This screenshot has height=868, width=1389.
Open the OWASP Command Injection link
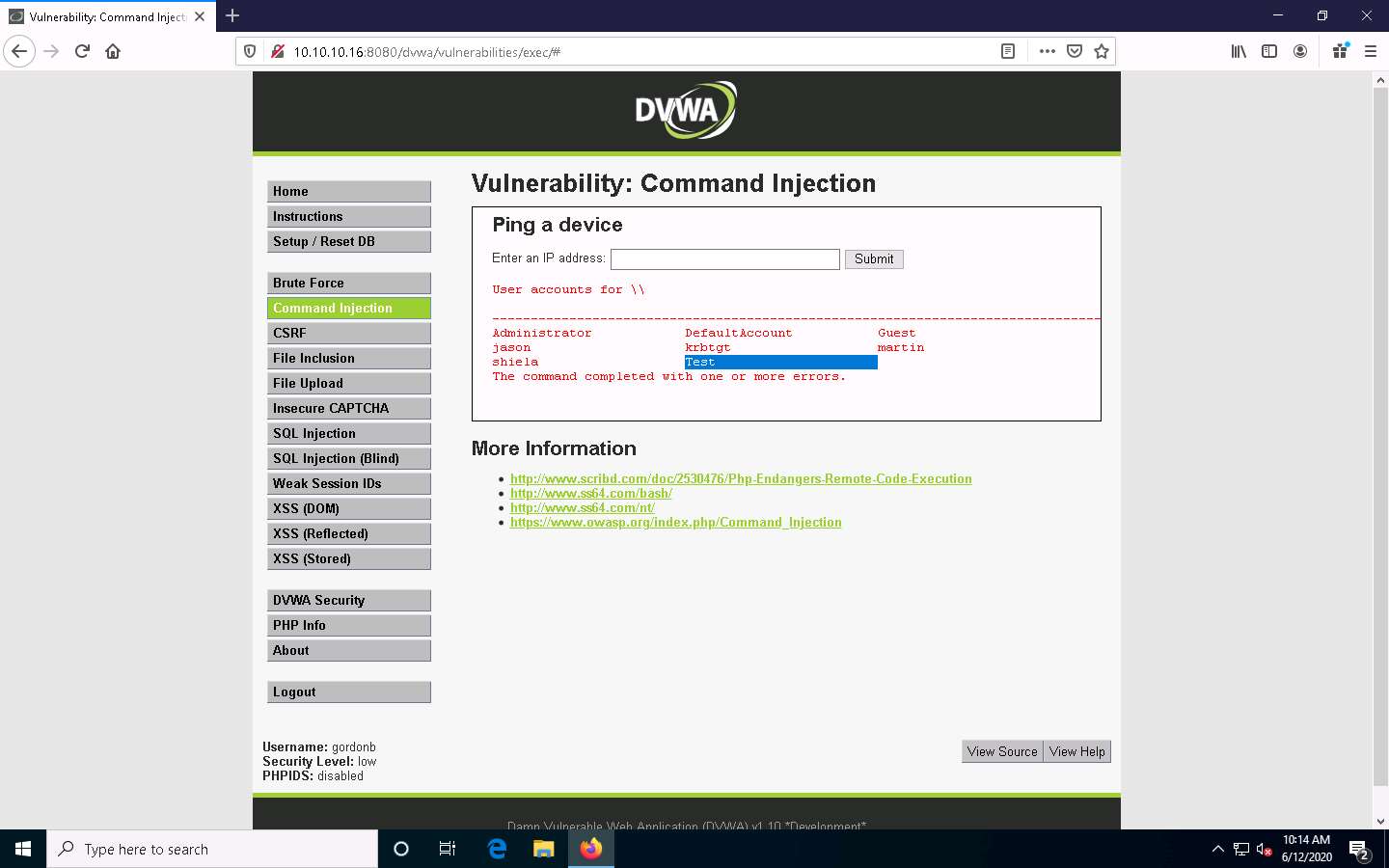(x=675, y=522)
